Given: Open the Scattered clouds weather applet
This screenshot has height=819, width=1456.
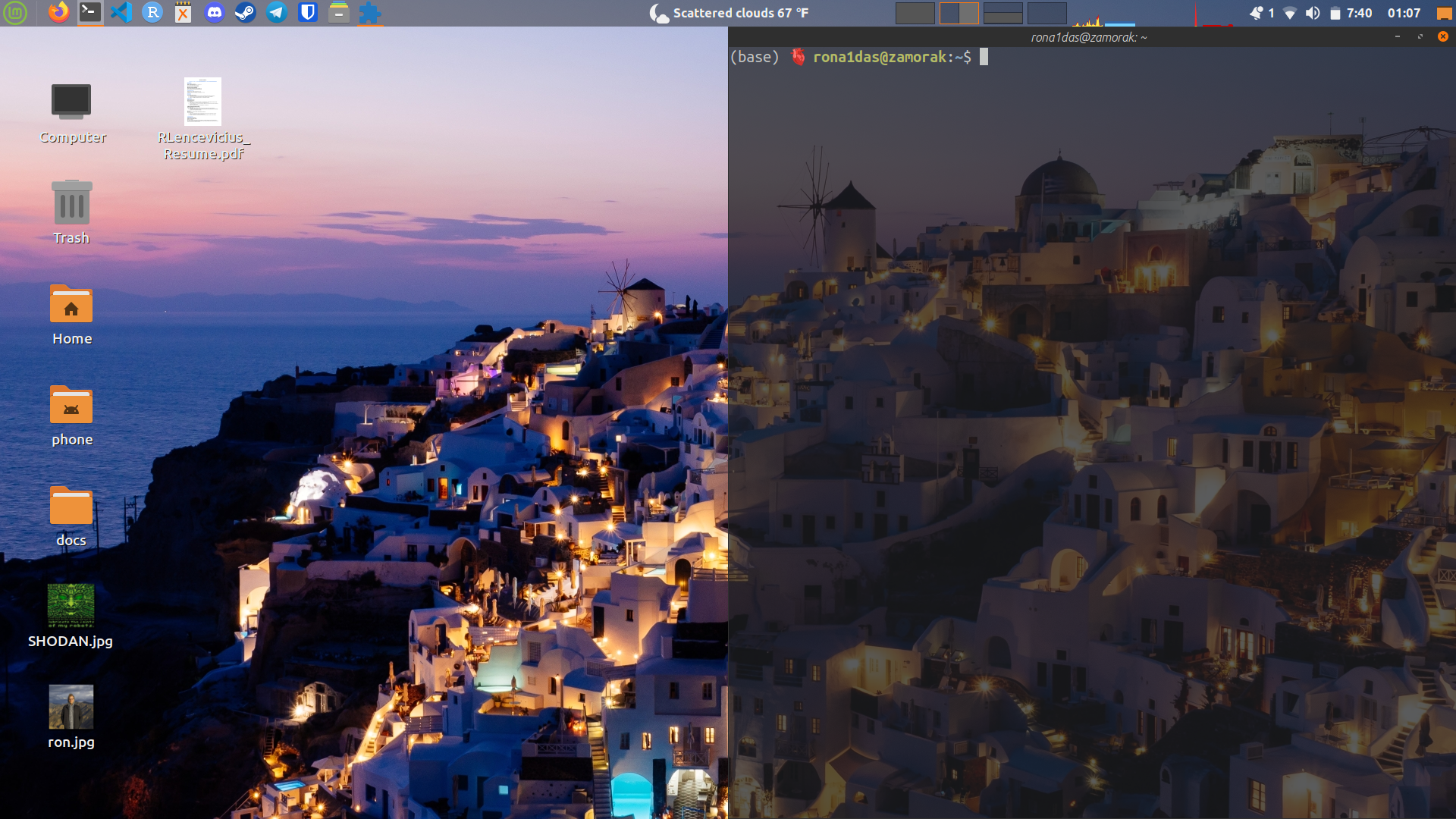Looking at the screenshot, I should (x=730, y=13).
